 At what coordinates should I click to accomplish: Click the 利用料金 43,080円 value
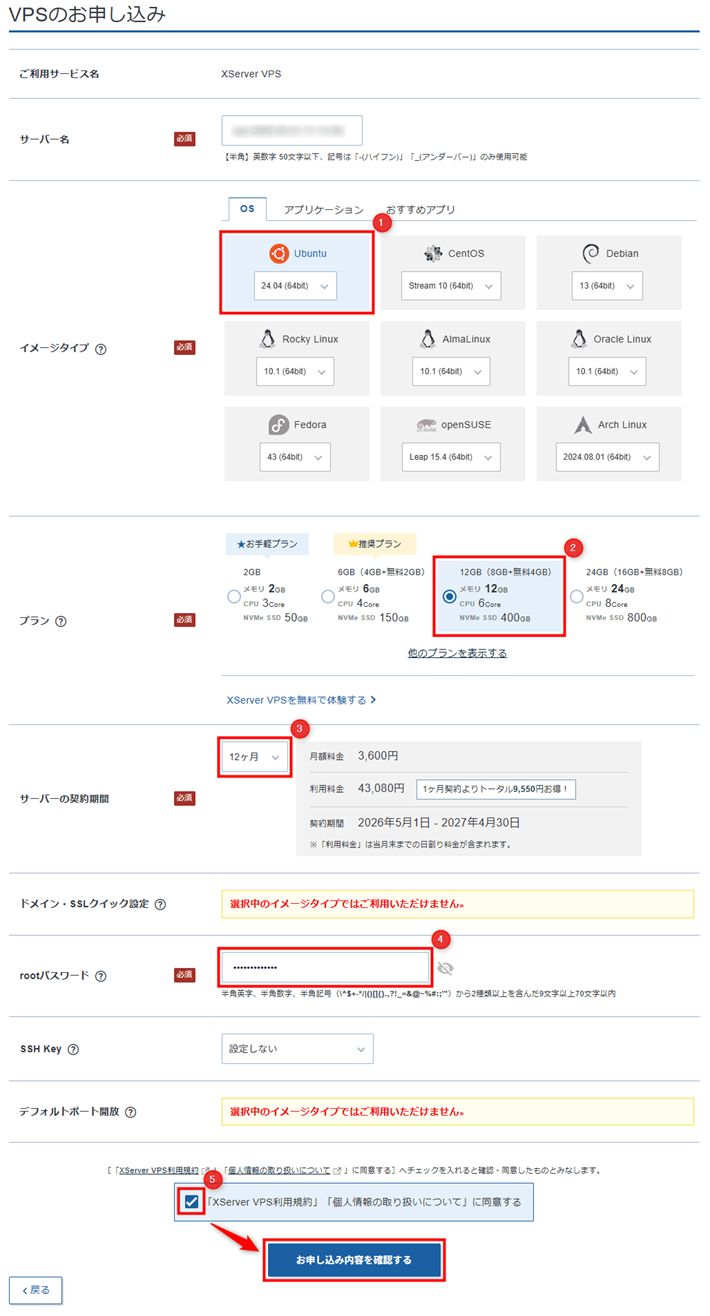tap(380, 789)
